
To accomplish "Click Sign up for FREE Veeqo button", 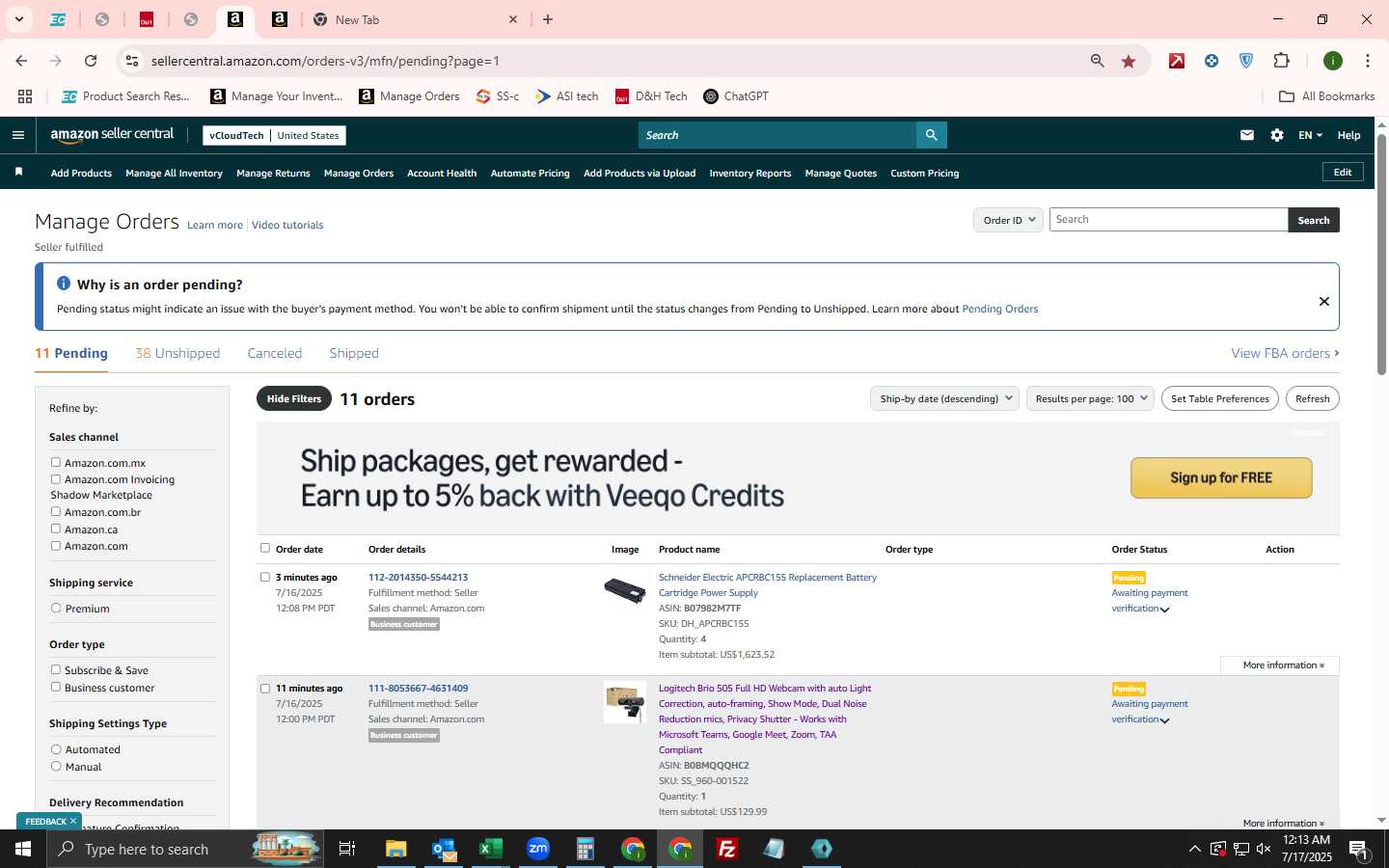I will tap(1220, 477).
